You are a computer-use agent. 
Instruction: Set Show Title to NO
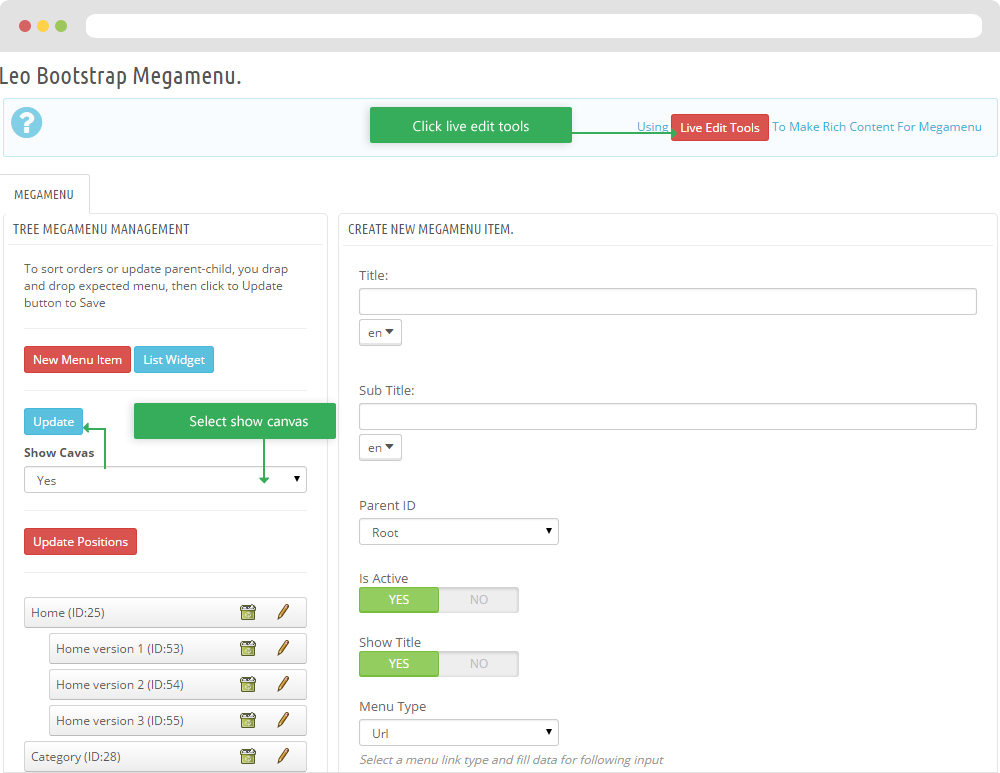[479, 663]
